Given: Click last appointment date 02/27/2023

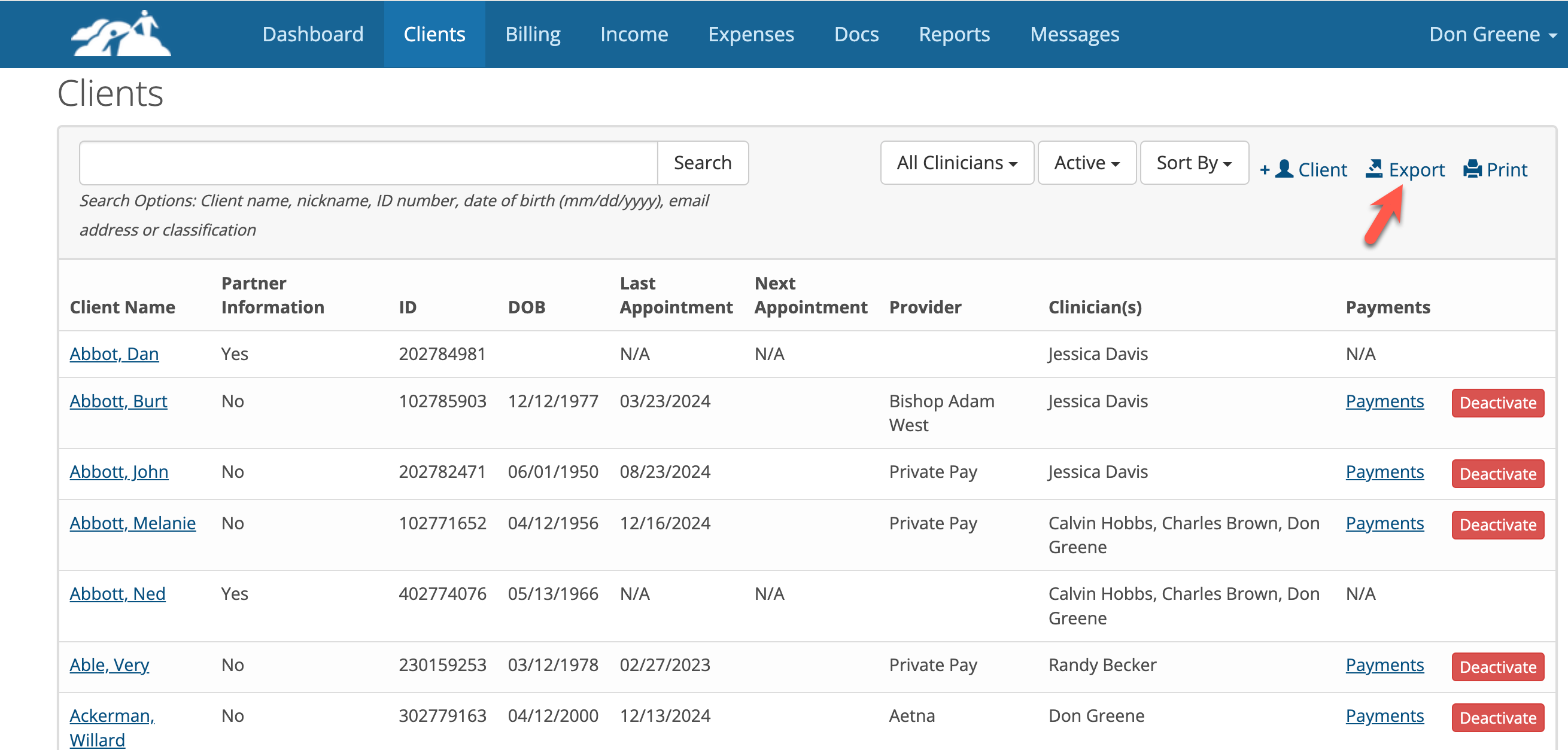Looking at the screenshot, I should pyautogui.click(x=665, y=665).
